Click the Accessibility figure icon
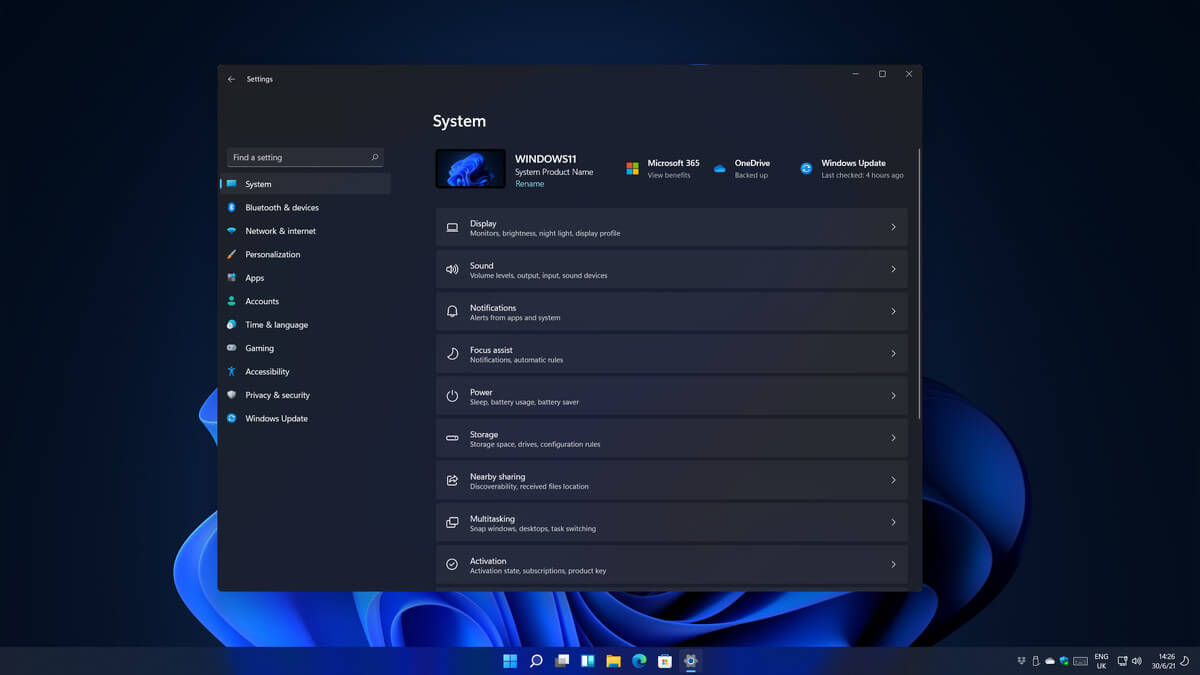The width and height of the screenshot is (1200, 675). 231,372
